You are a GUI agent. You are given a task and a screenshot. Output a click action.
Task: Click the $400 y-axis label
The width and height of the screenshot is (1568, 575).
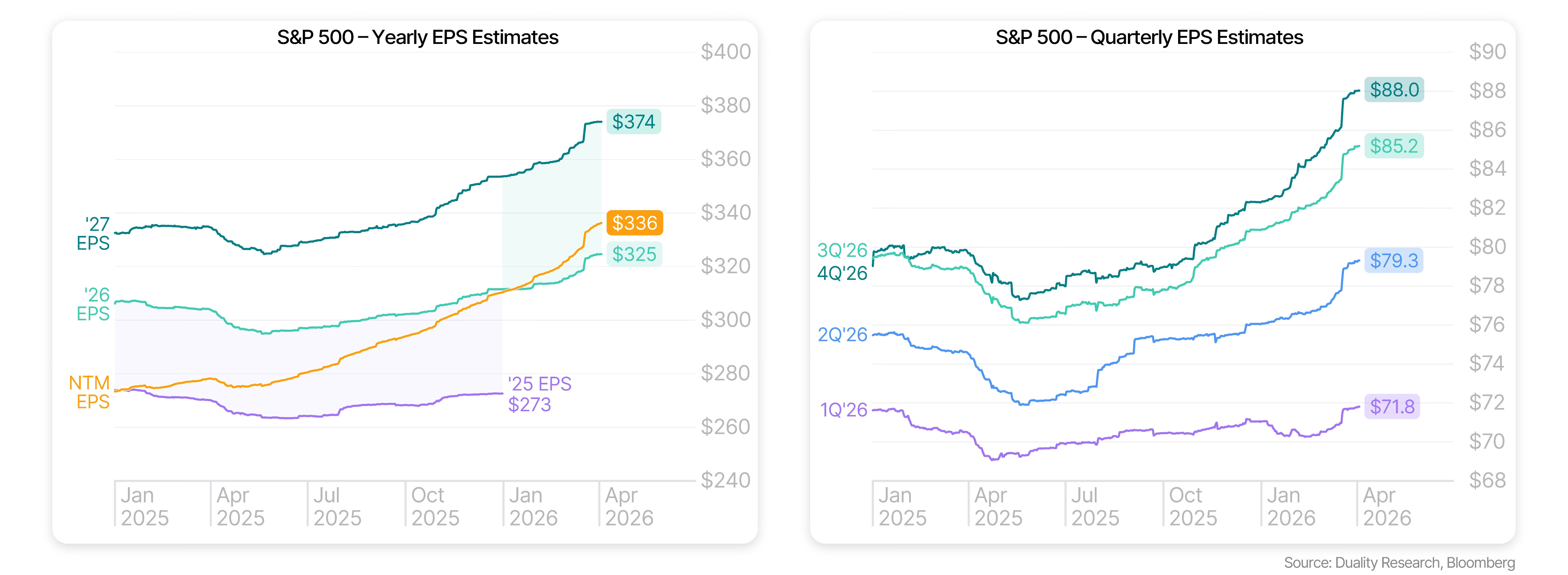click(725, 52)
